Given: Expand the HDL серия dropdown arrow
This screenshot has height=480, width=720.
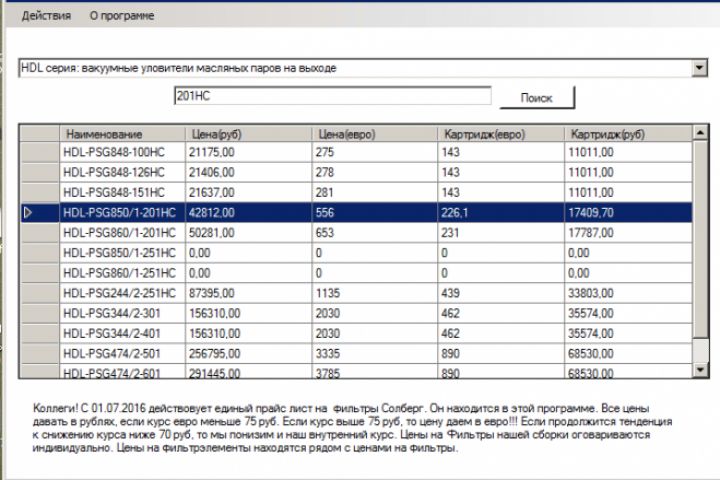Looking at the screenshot, I should coord(699,68).
